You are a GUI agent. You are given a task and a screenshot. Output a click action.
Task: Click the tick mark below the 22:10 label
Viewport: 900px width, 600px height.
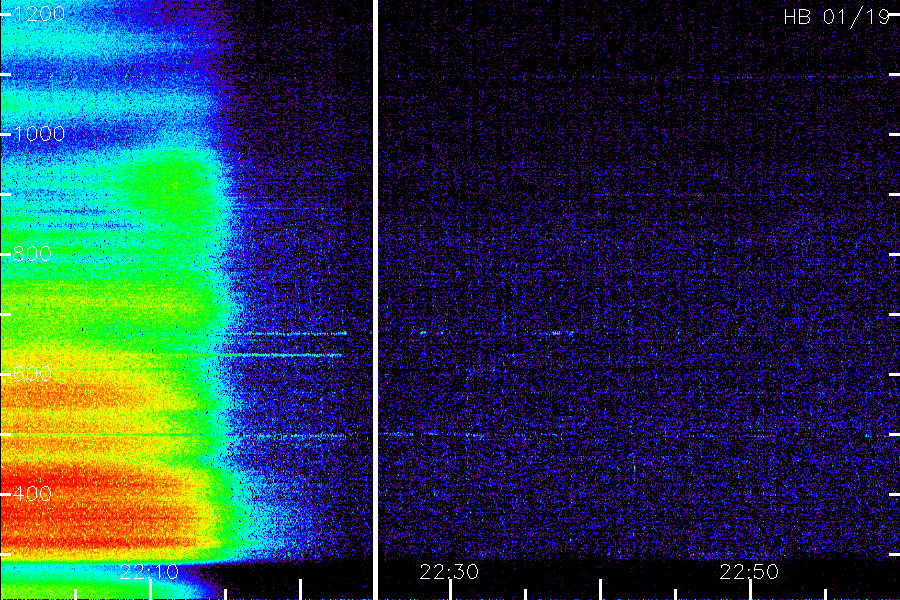click(x=150, y=590)
